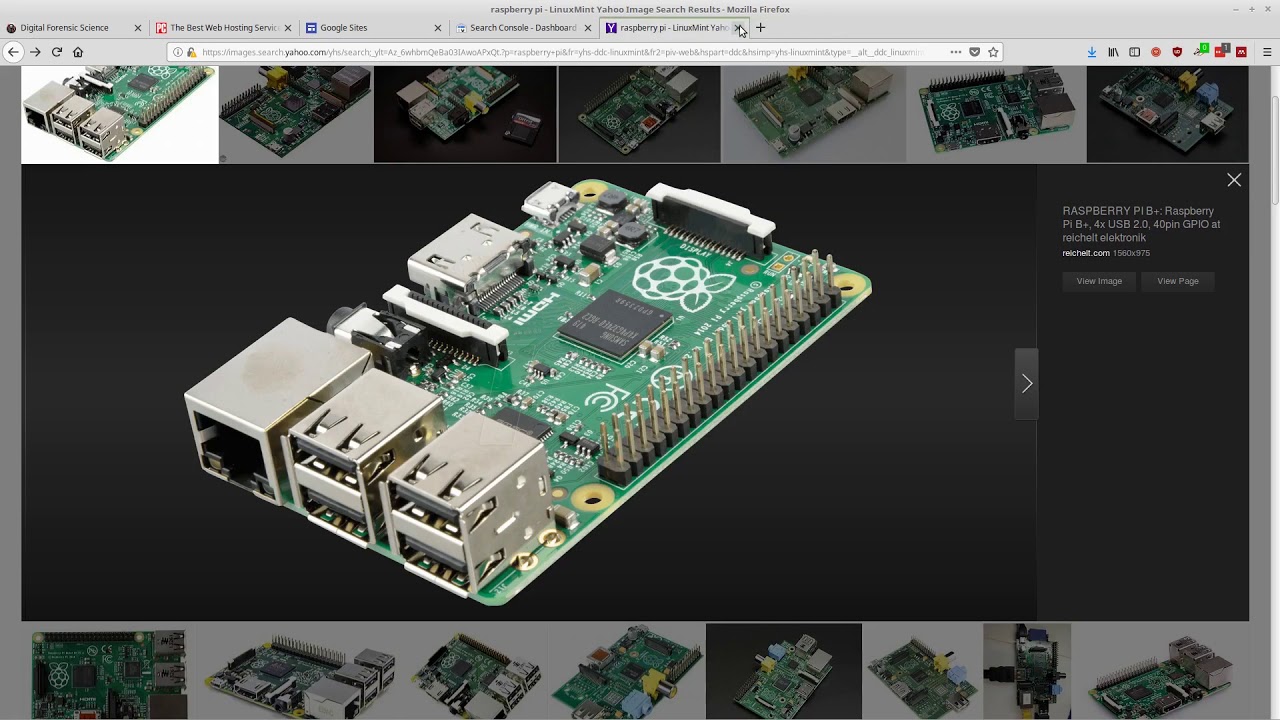Click the red extension with 1 badge

pos(1222,50)
